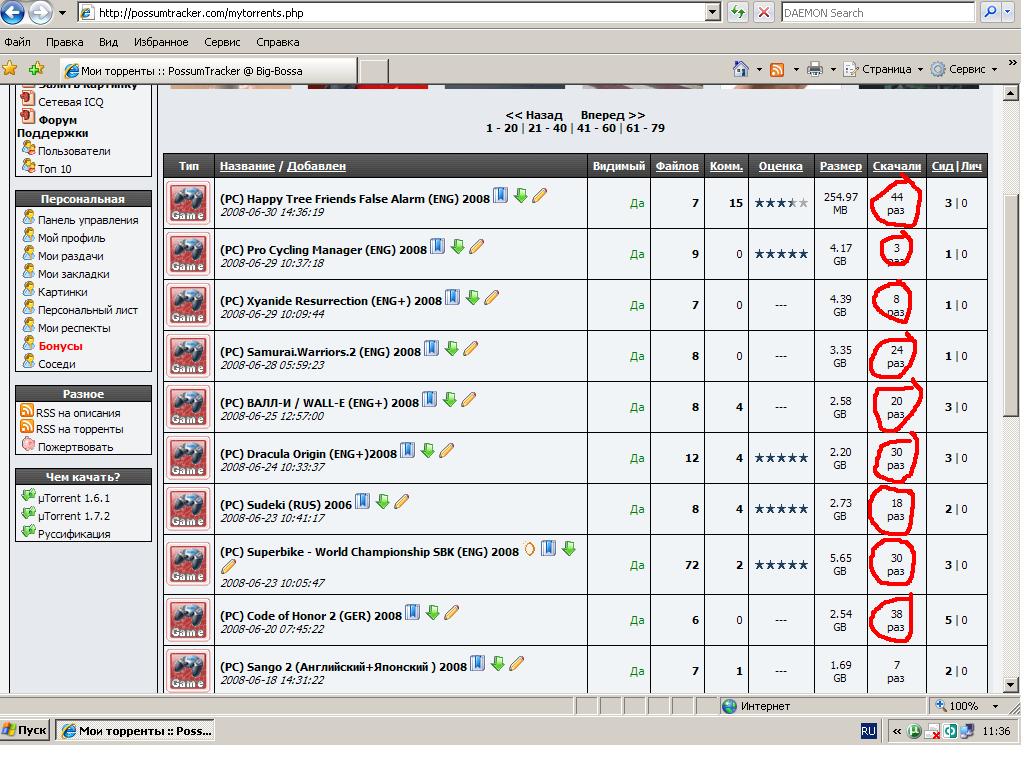Go to torrents page 21 - 40
Image resolution: width=1024 pixels, height=768 pixels.
point(547,128)
